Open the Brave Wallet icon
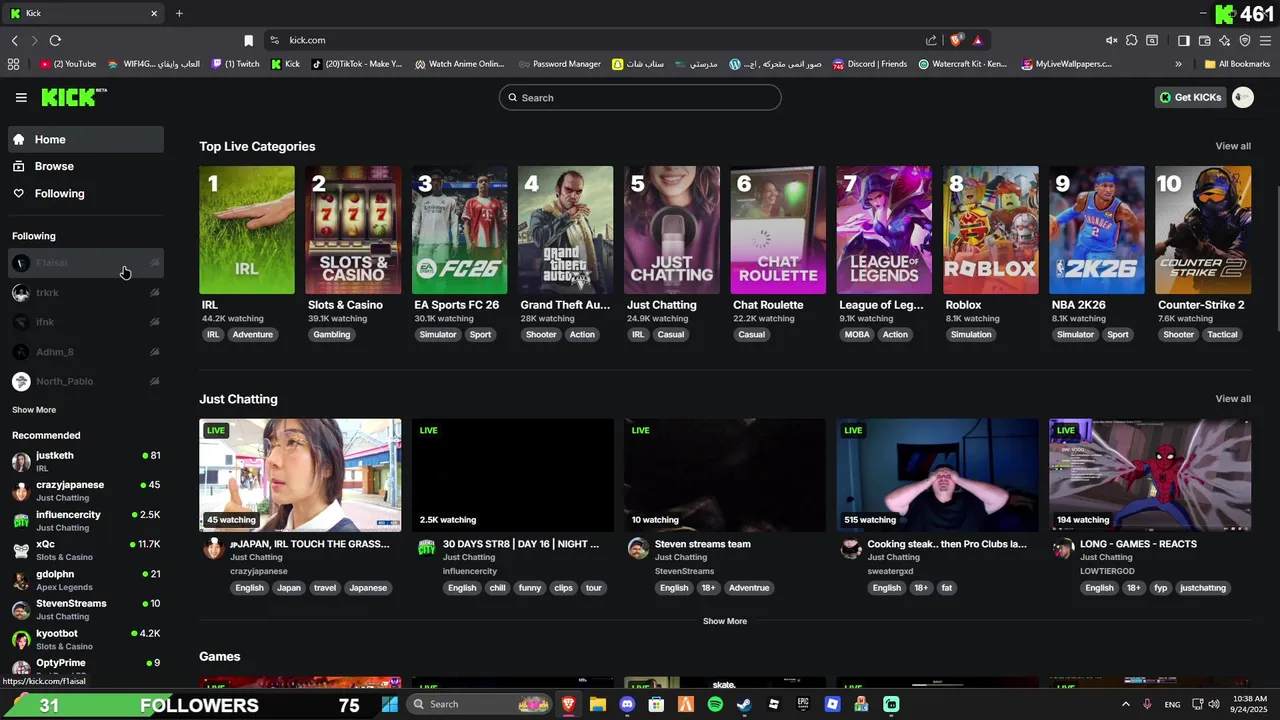Viewport: 1280px width, 720px height. click(1204, 40)
